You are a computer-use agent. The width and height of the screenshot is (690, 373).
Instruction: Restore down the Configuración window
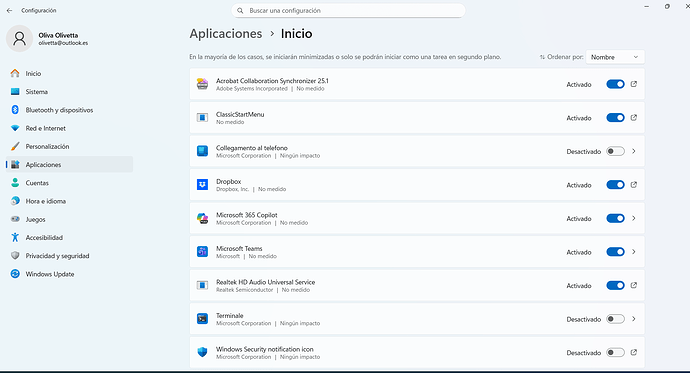[x=667, y=7]
